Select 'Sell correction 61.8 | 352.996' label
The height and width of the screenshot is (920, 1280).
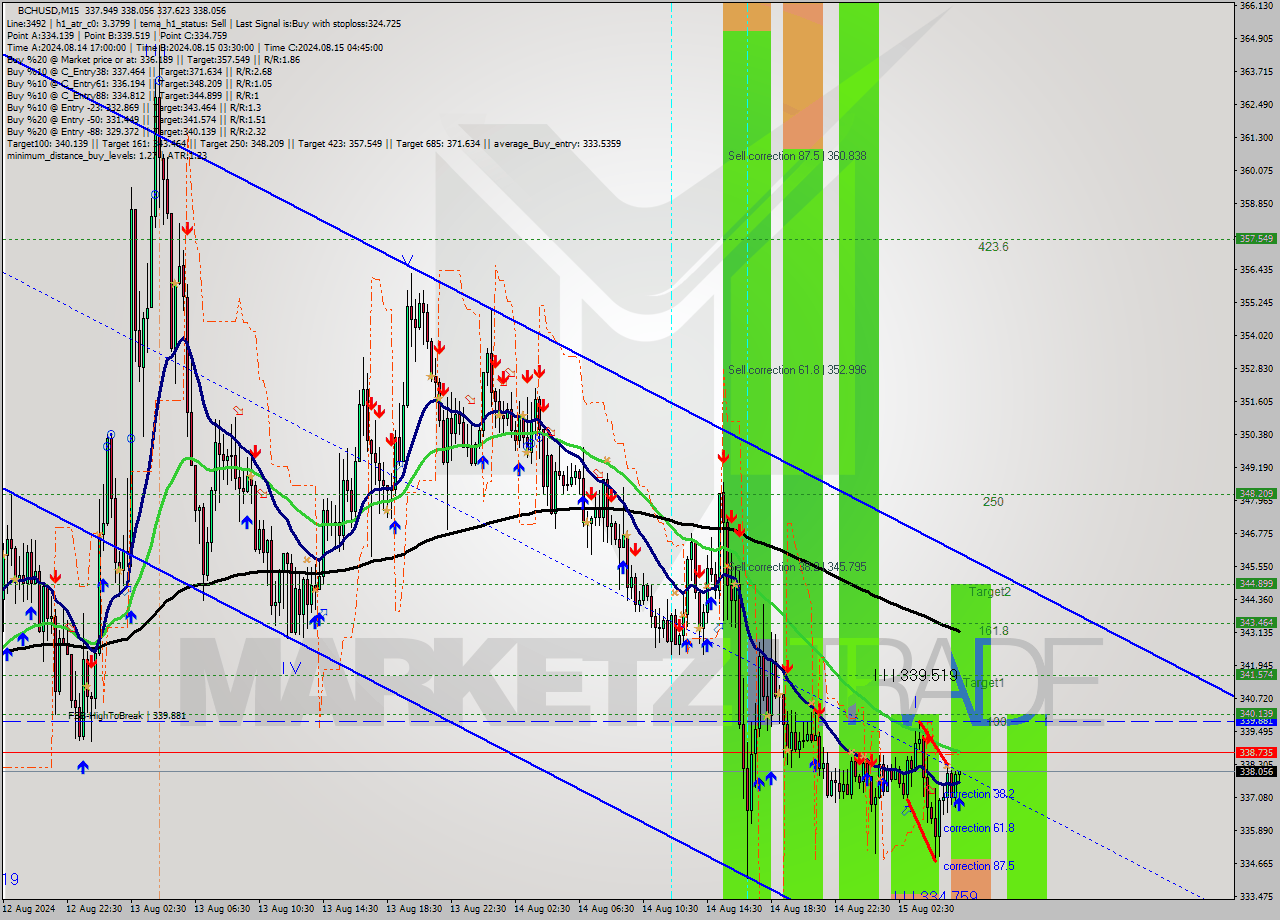click(x=797, y=370)
